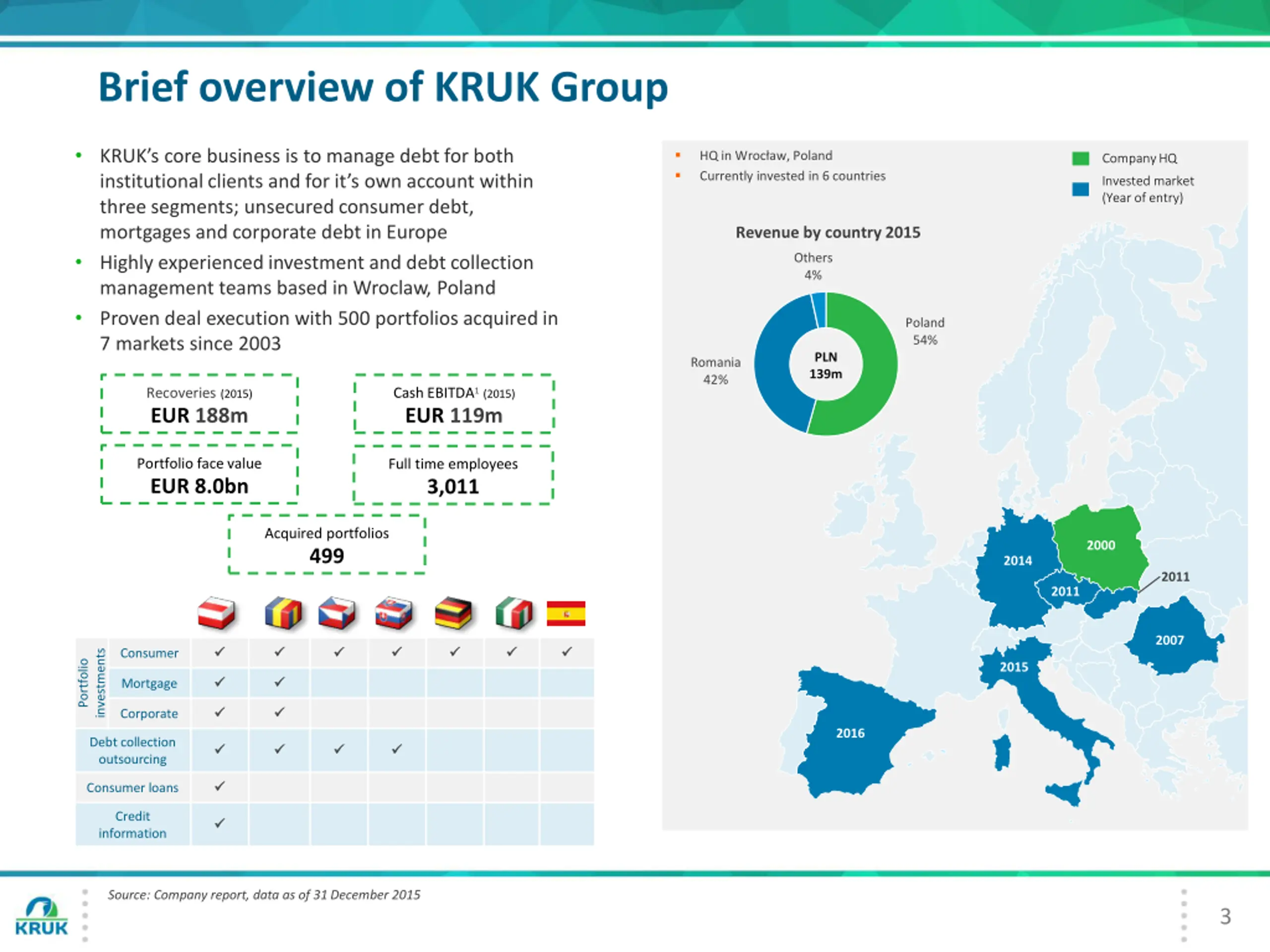Click the green Company HQ legend swatch

1080,158
